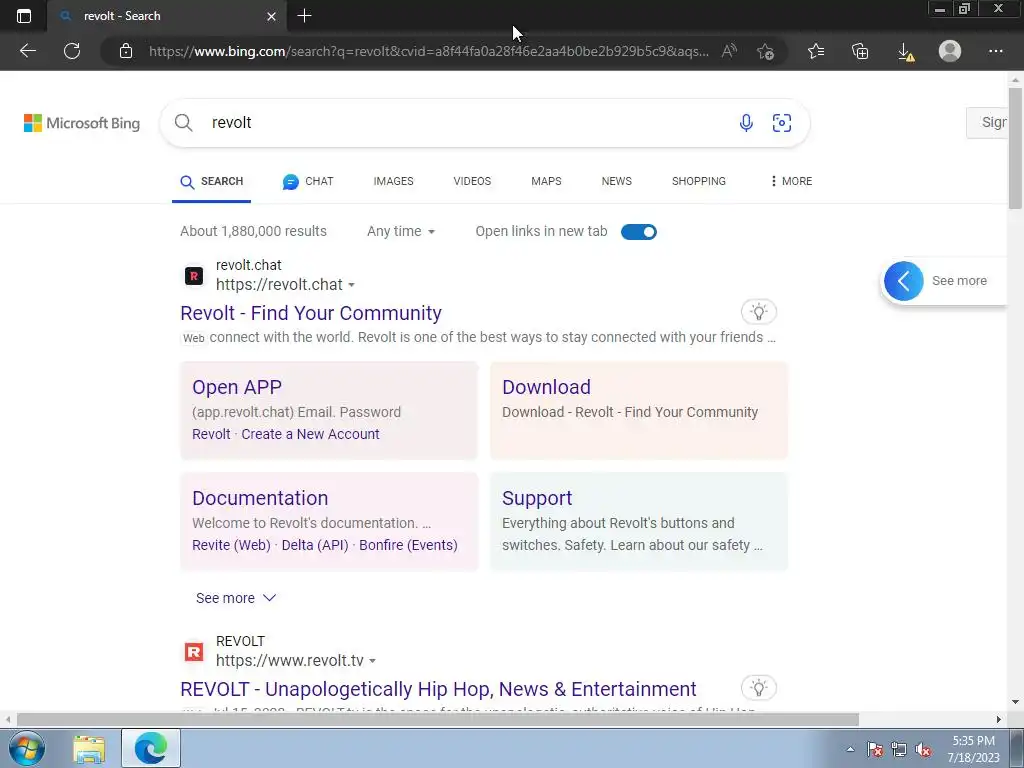This screenshot has height=768, width=1024.
Task: Open the Favorites list
Action: (816, 51)
